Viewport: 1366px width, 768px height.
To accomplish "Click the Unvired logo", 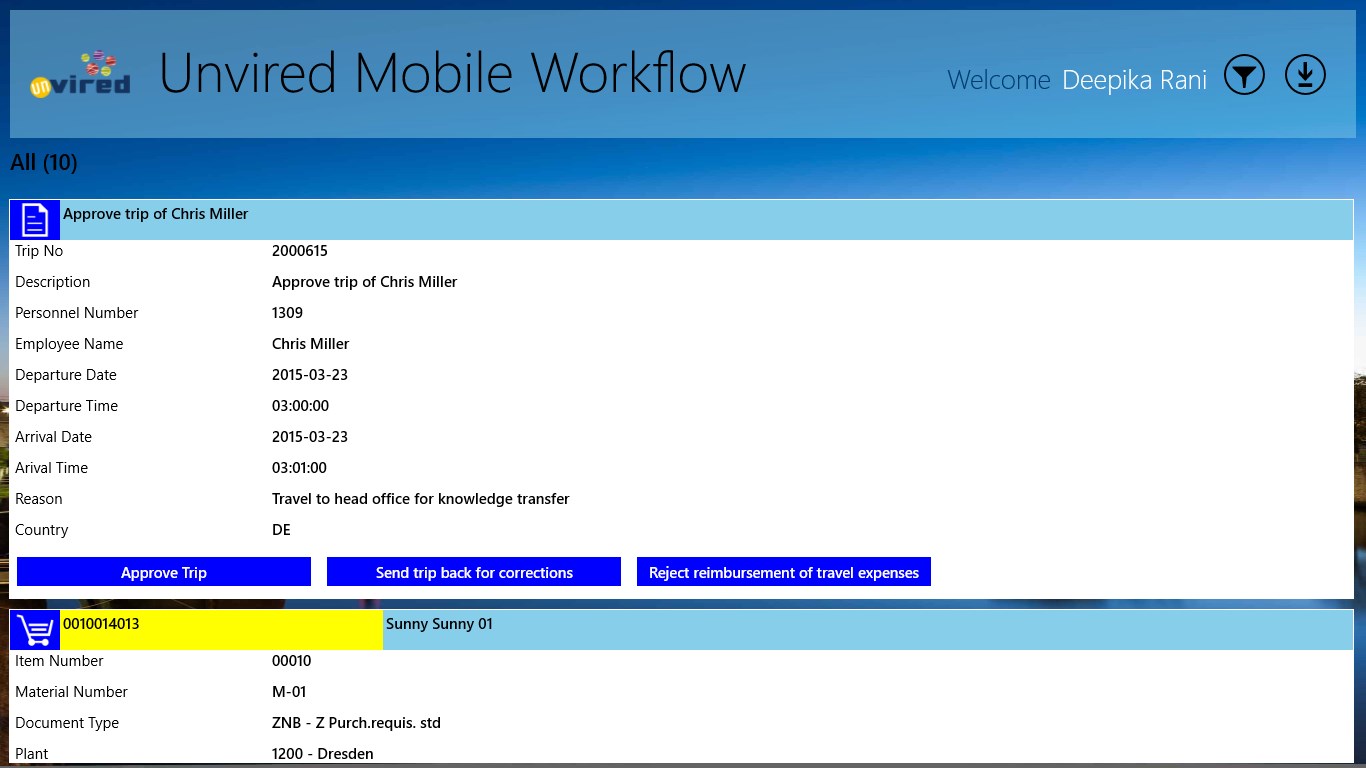I will pyautogui.click(x=80, y=76).
